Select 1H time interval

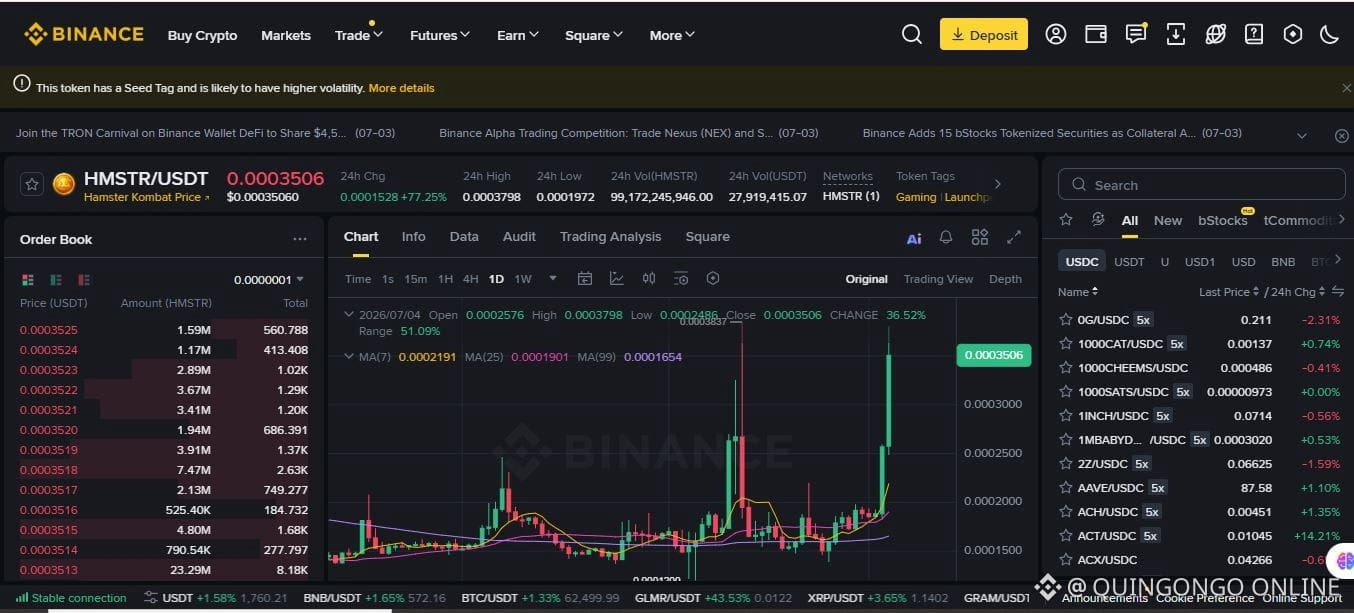click(x=445, y=279)
